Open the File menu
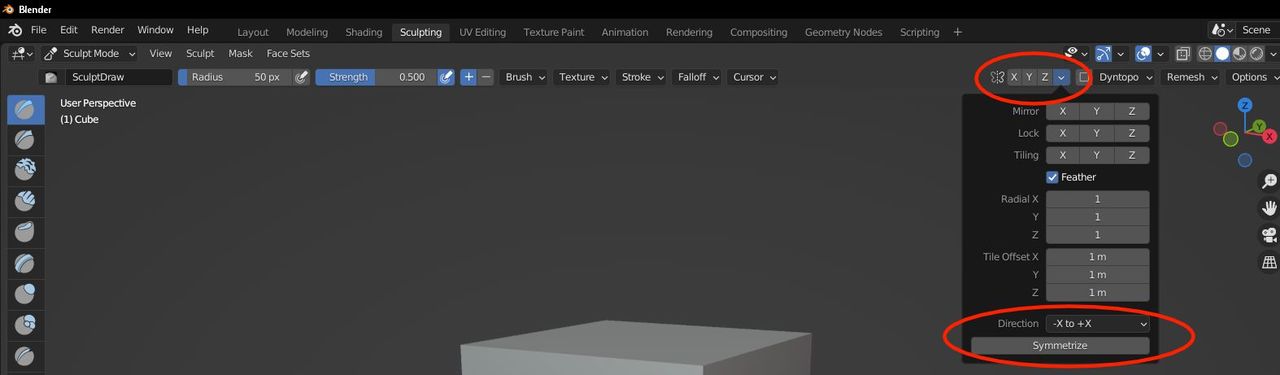The image size is (1280, 375). [x=38, y=31]
